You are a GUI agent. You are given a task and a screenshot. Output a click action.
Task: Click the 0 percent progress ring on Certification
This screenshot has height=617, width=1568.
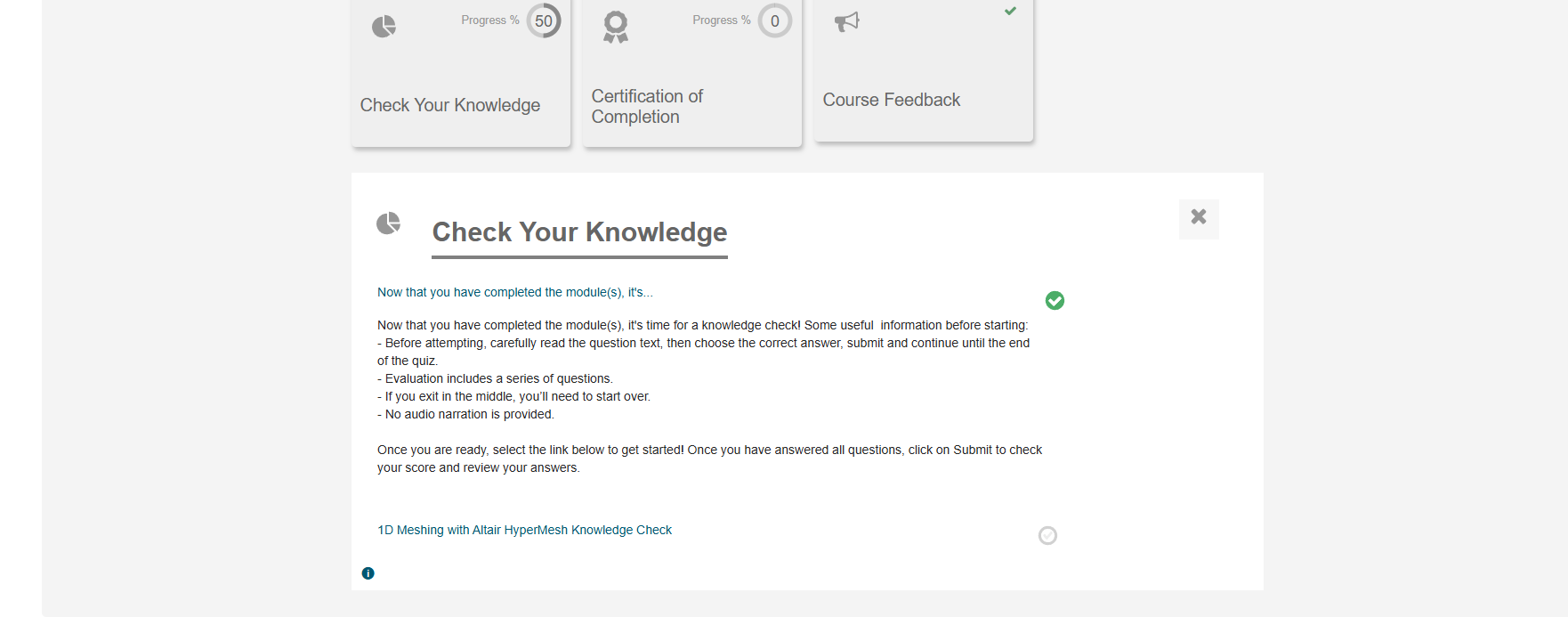[775, 20]
